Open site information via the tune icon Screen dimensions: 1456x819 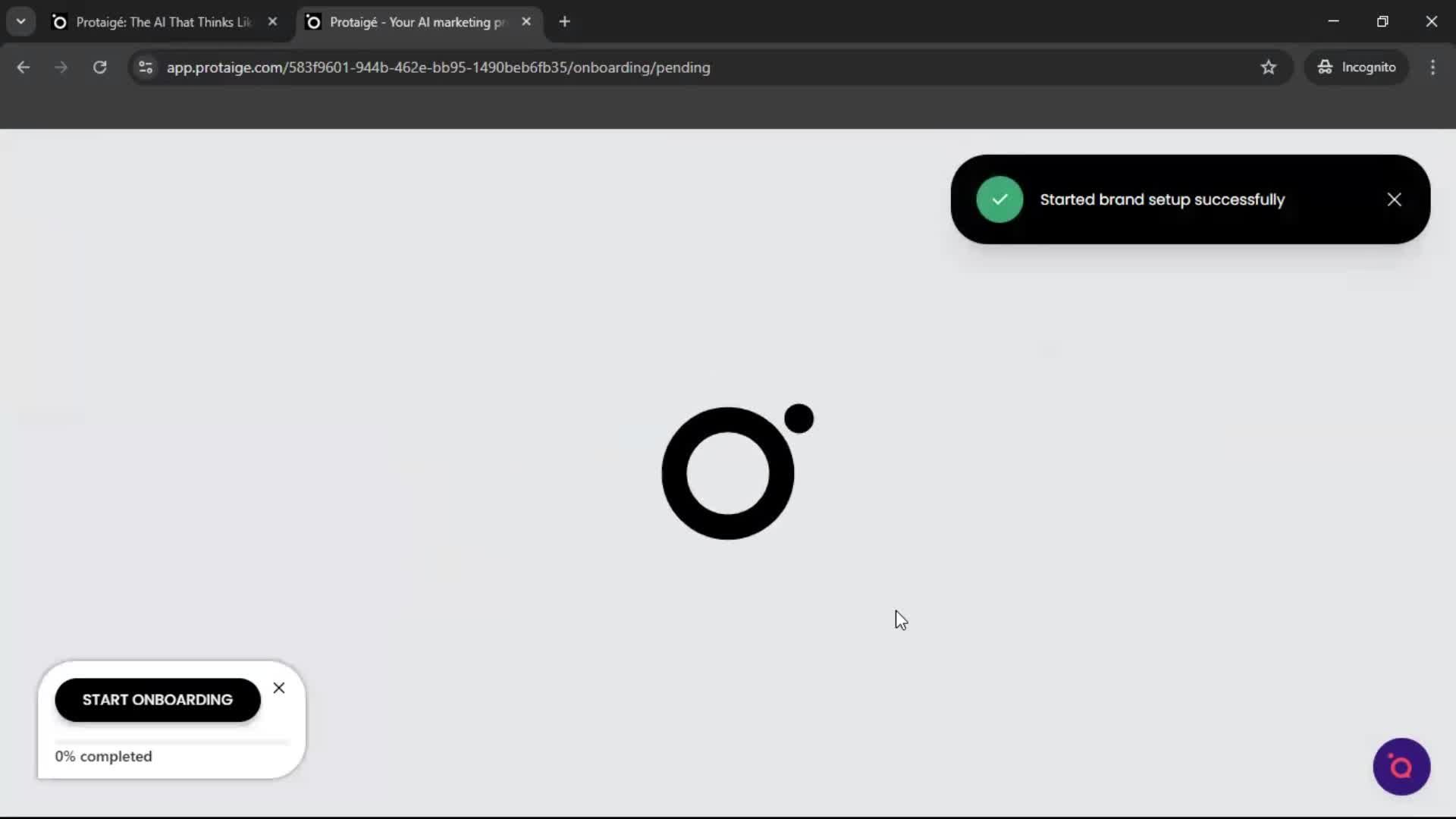(145, 67)
